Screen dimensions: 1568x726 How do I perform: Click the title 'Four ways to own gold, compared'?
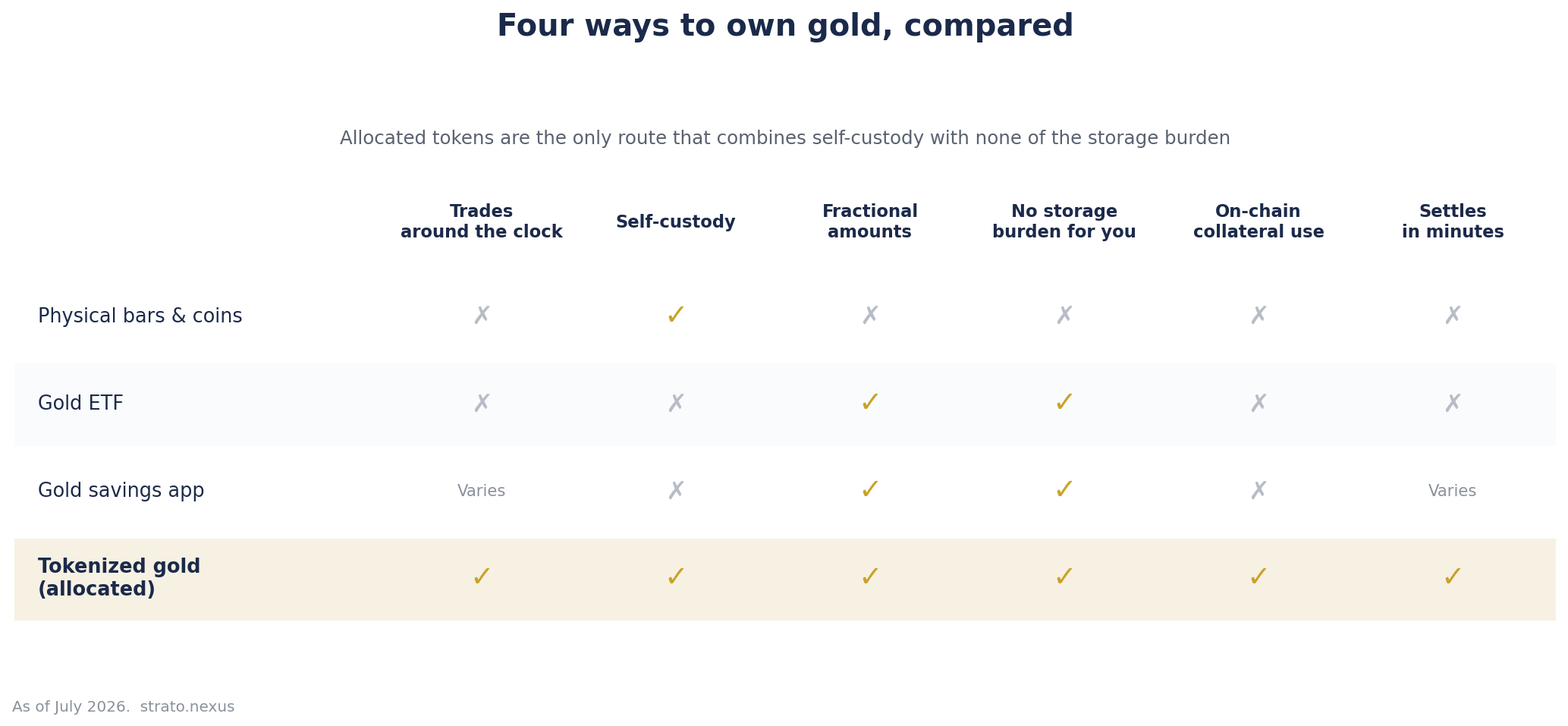[x=785, y=27]
